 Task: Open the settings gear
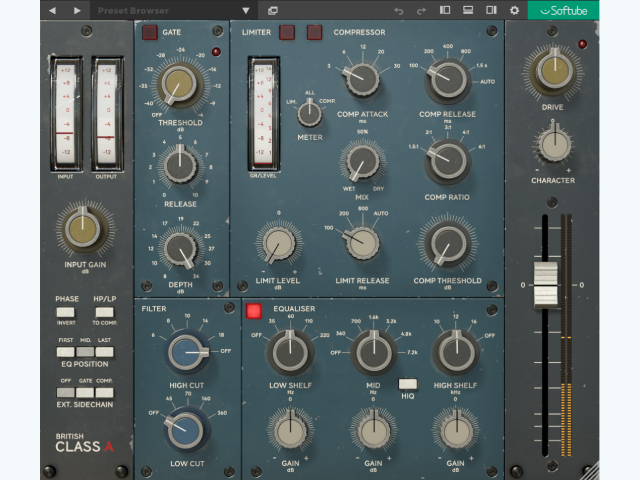pyautogui.click(x=514, y=10)
